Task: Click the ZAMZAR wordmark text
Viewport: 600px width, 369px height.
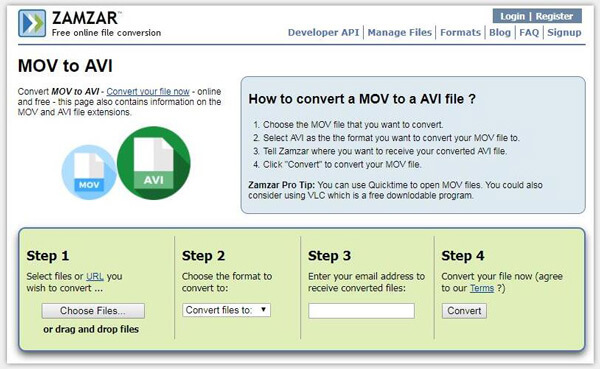Action: pyautogui.click(x=86, y=18)
